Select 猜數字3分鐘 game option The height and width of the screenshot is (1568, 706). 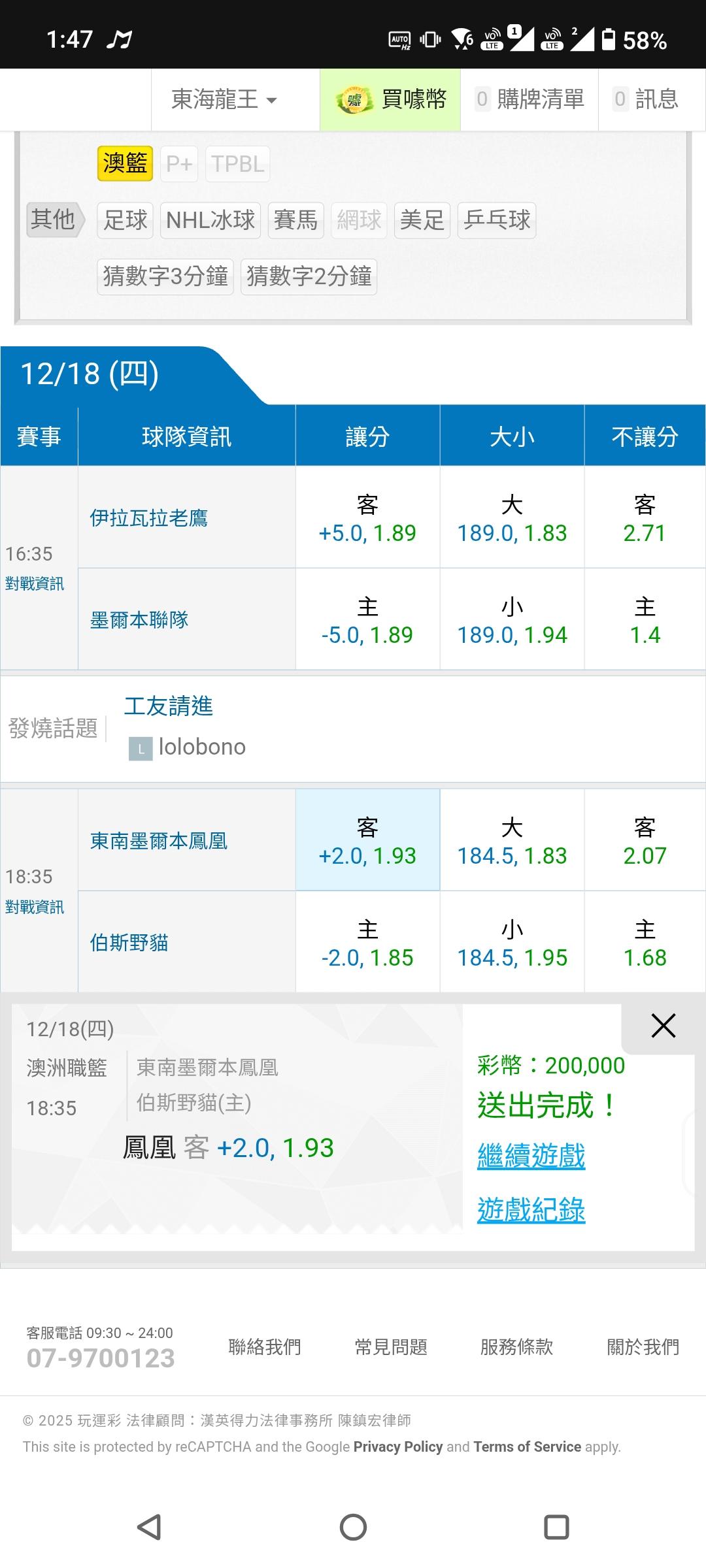click(165, 276)
